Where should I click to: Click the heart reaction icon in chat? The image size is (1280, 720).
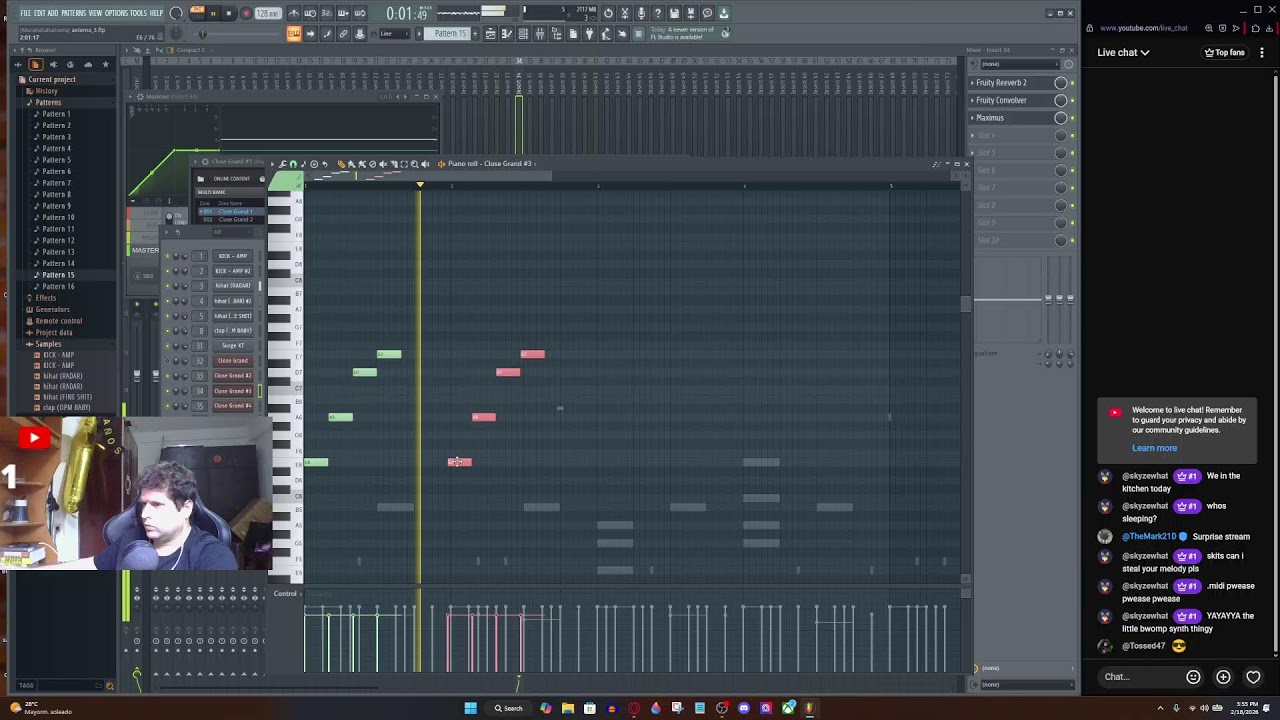1253,677
